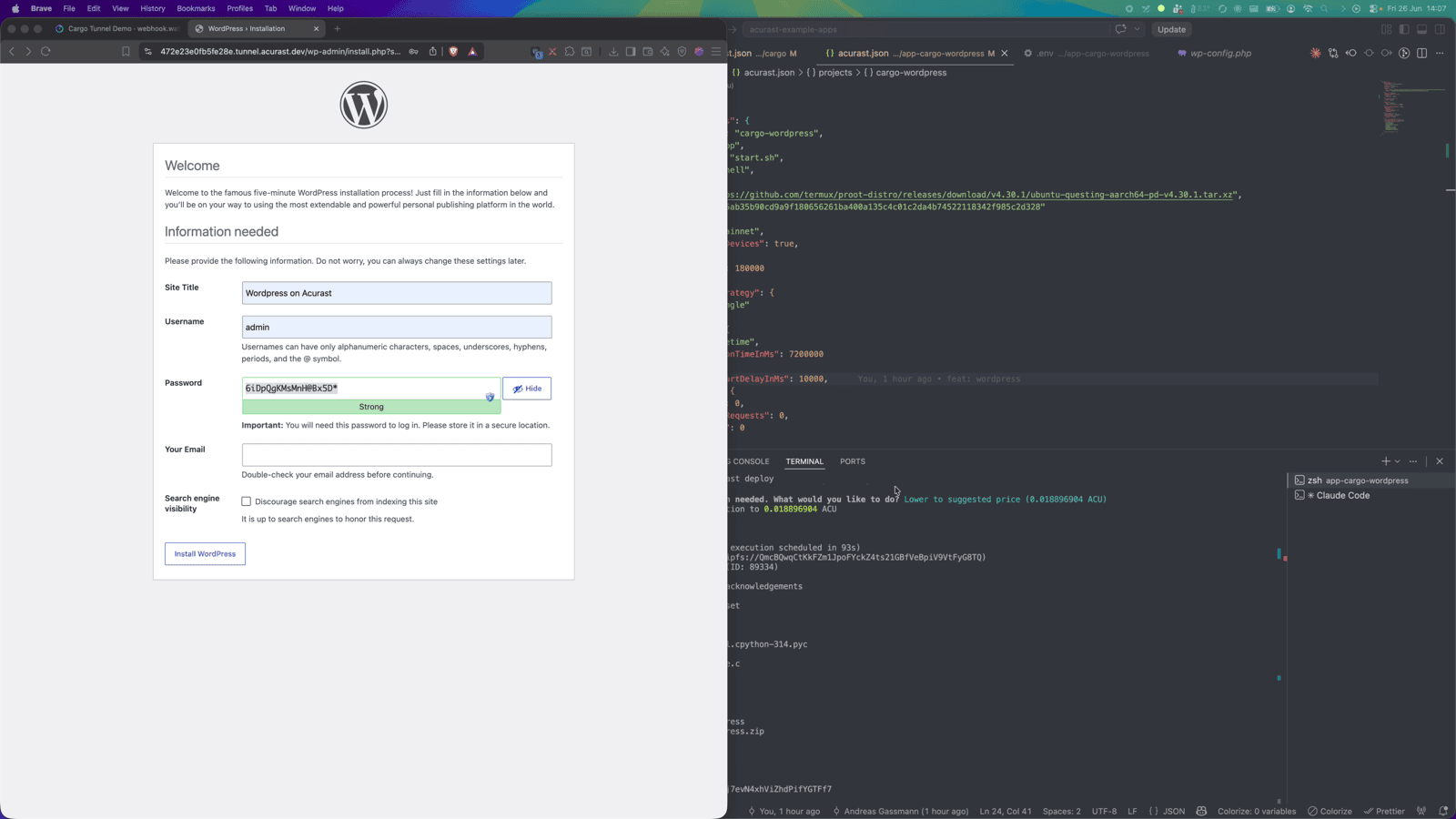The width and height of the screenshot is (1456, 819).
Task: Open Leo AI sparkle icon in Brave toolbar
Action: (665, 52)
